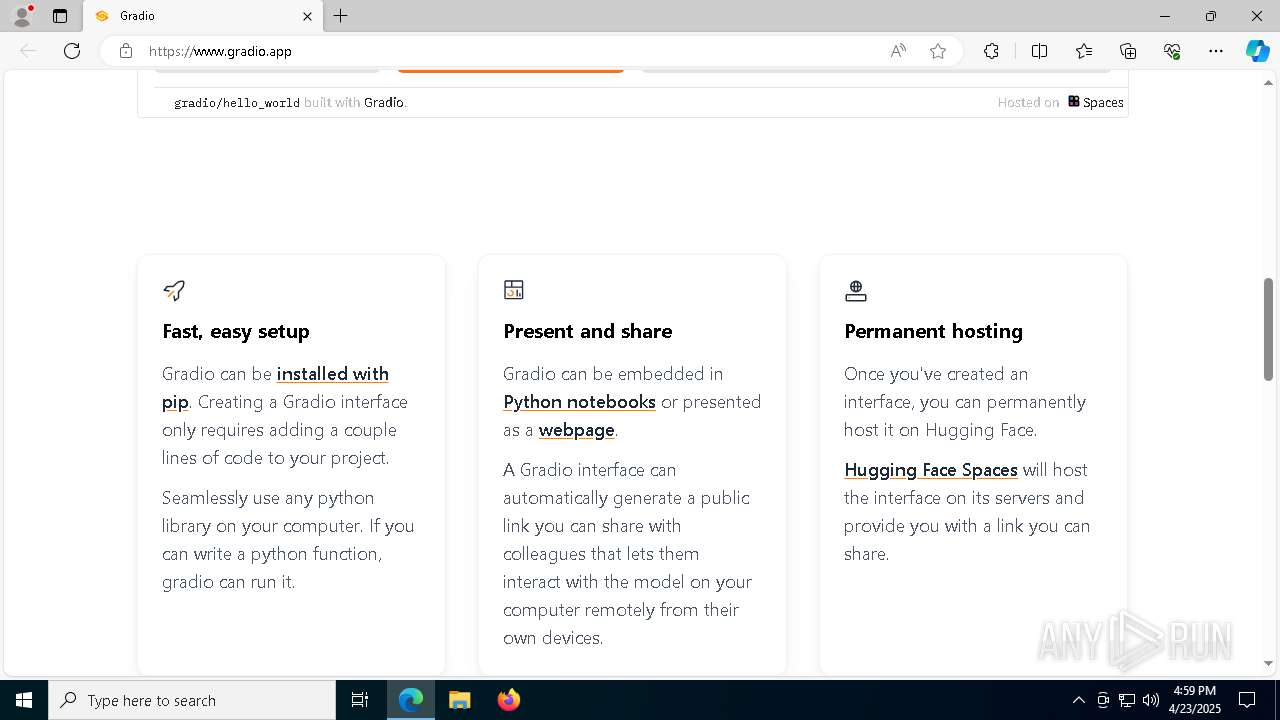The image size is (1280, 720).
Task: Visit the Hugging Face Spaces link
Action: [x=931, y=470]
